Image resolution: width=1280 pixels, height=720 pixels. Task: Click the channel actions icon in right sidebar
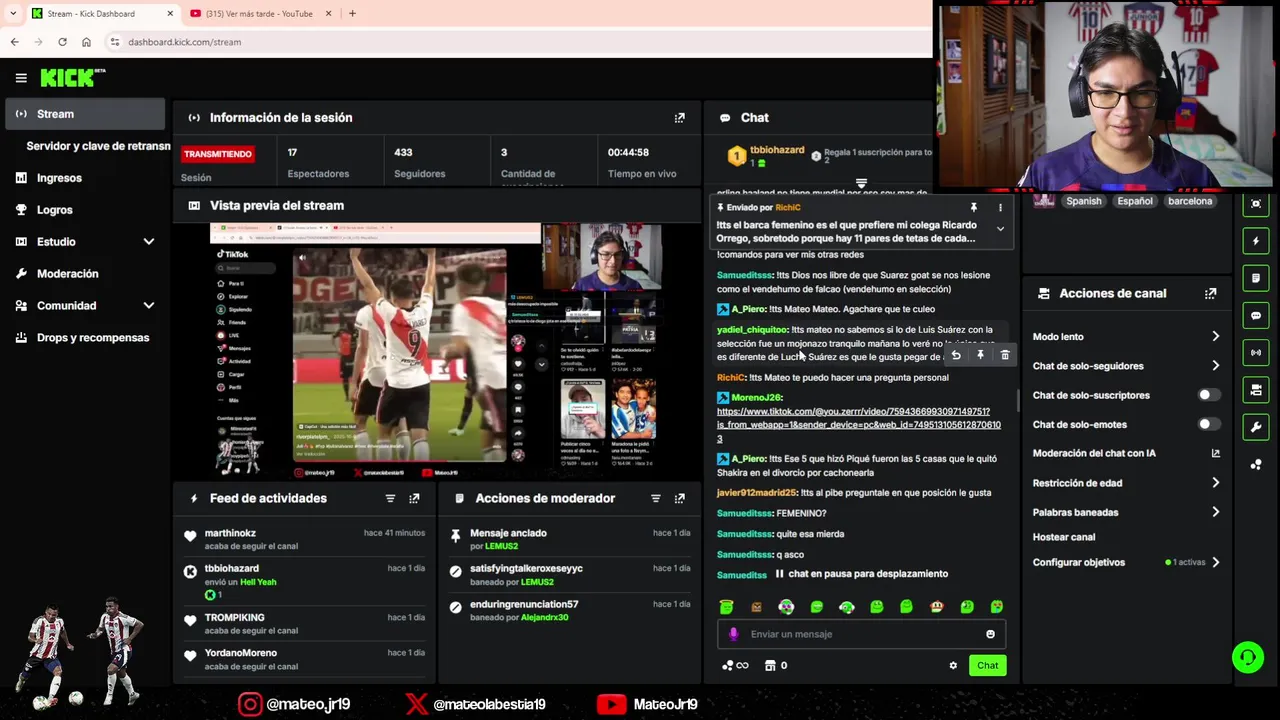(x=1256, y=390)
